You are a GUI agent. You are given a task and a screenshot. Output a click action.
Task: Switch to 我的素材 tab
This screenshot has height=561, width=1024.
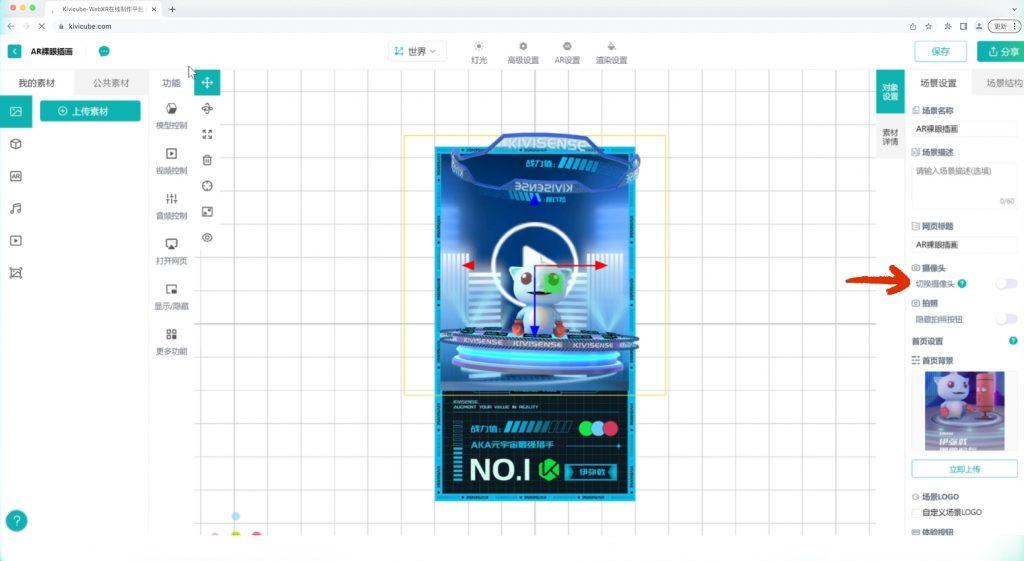pyautogui.click(x=37, y=83)
